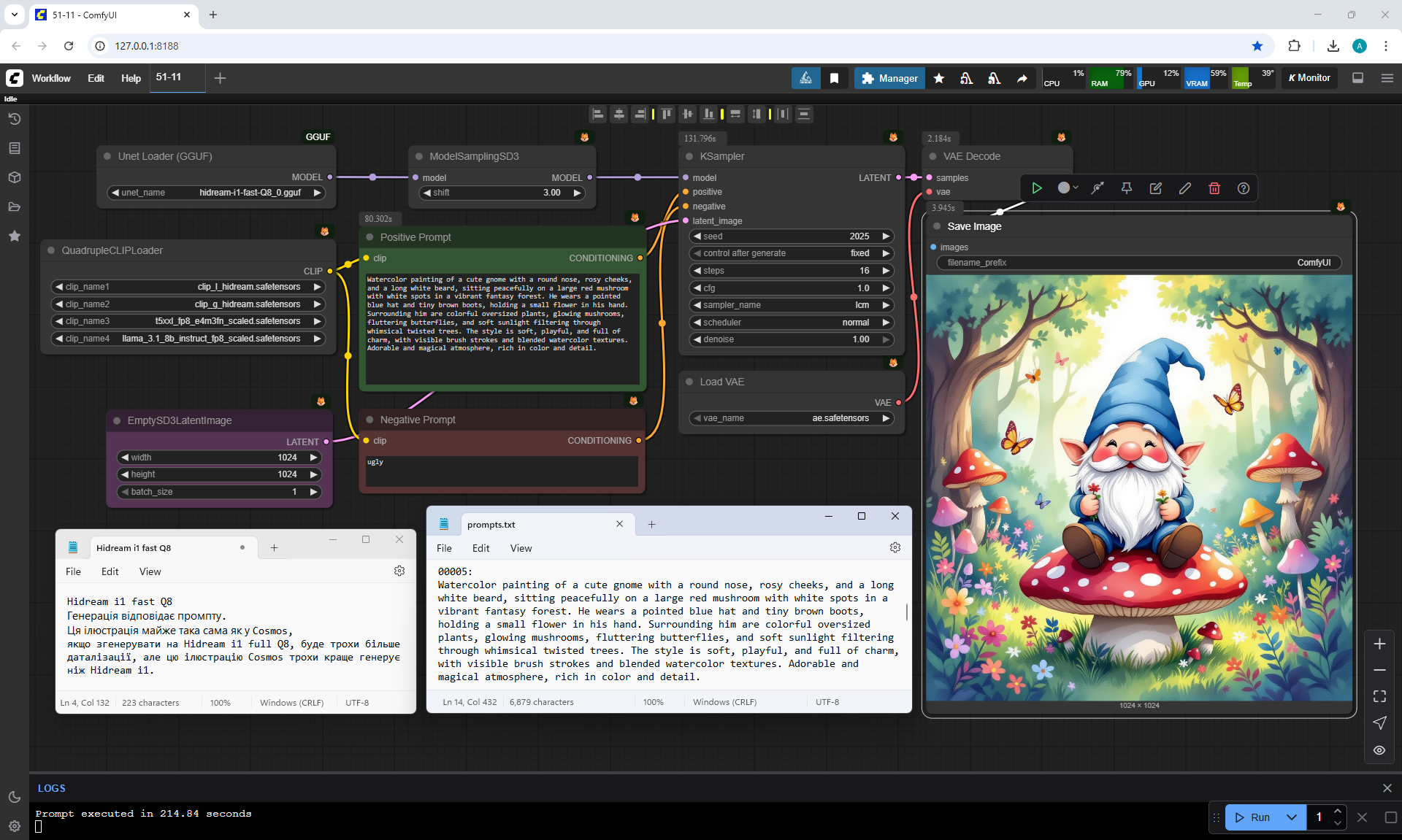Screen dimensions: 1402x840
Task: Open sampler_name lcm selector in KSampler
Action: coord(792,305)
